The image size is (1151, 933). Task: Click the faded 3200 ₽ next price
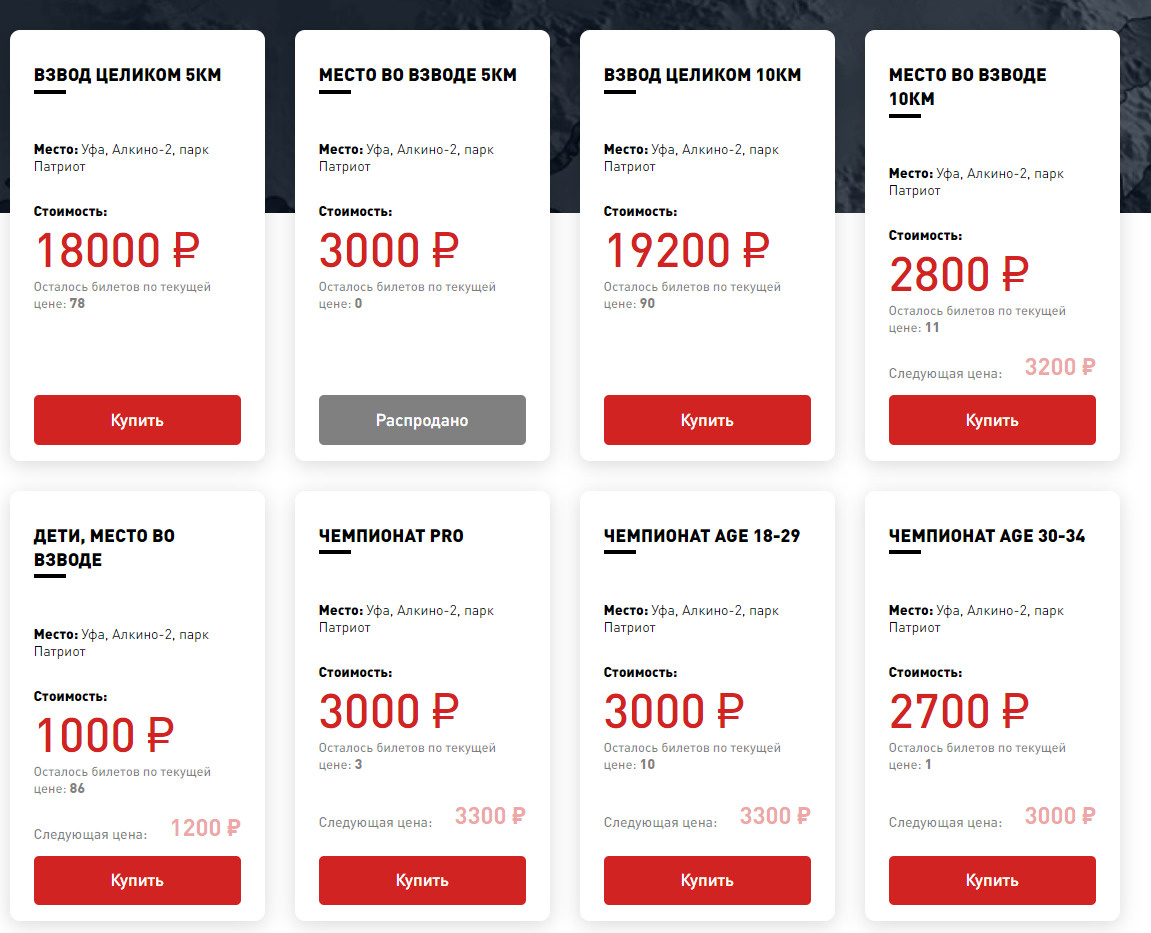(x=1060, y=367)
